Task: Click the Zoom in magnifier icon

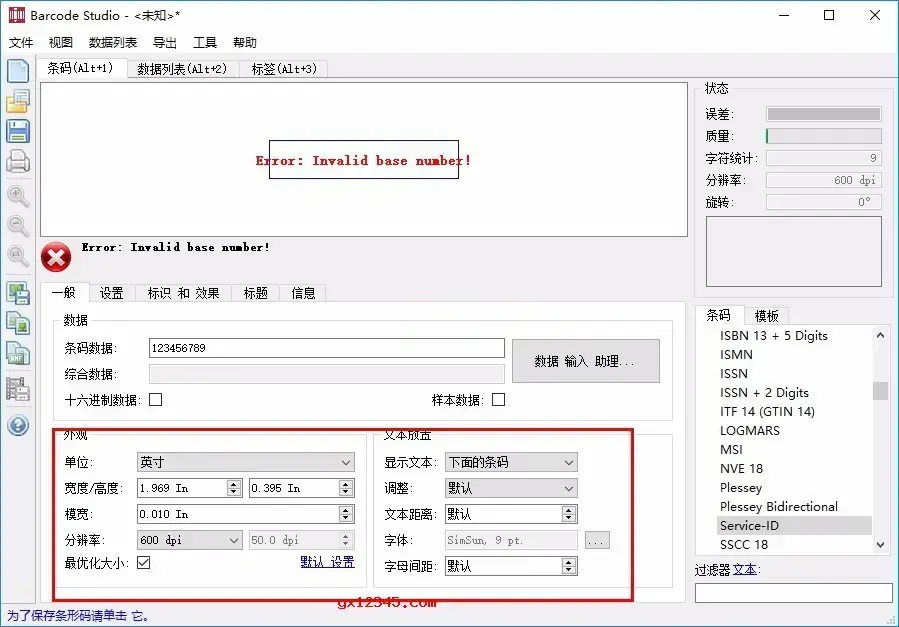Action: [18, 195]
